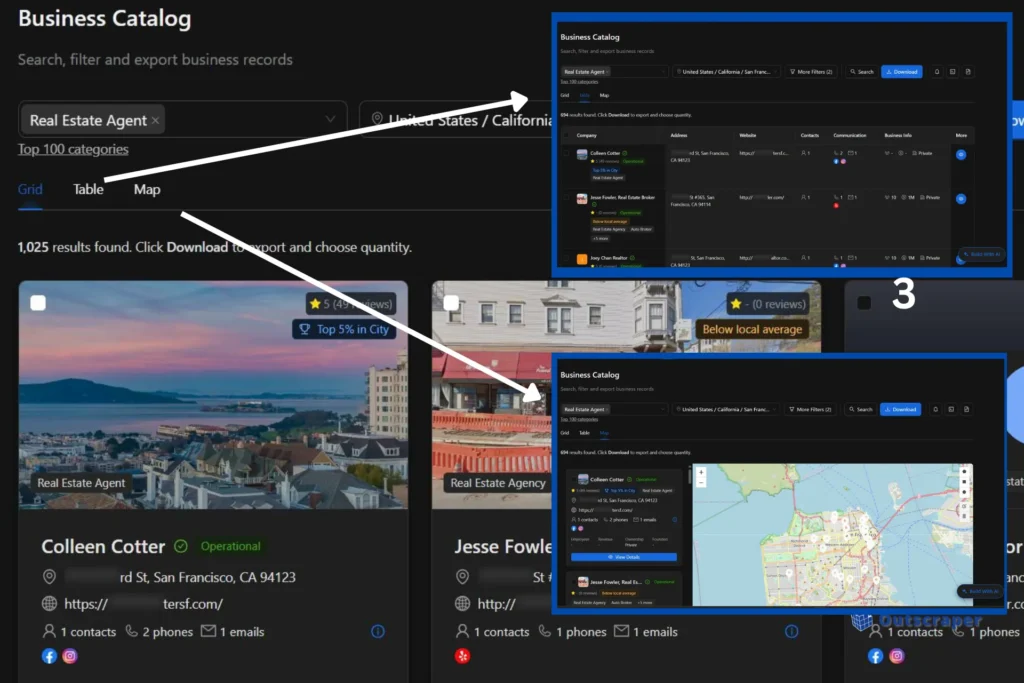Click the contacts person icon for Colleen Cotter

pyautogui.click(x=49, y=631)
